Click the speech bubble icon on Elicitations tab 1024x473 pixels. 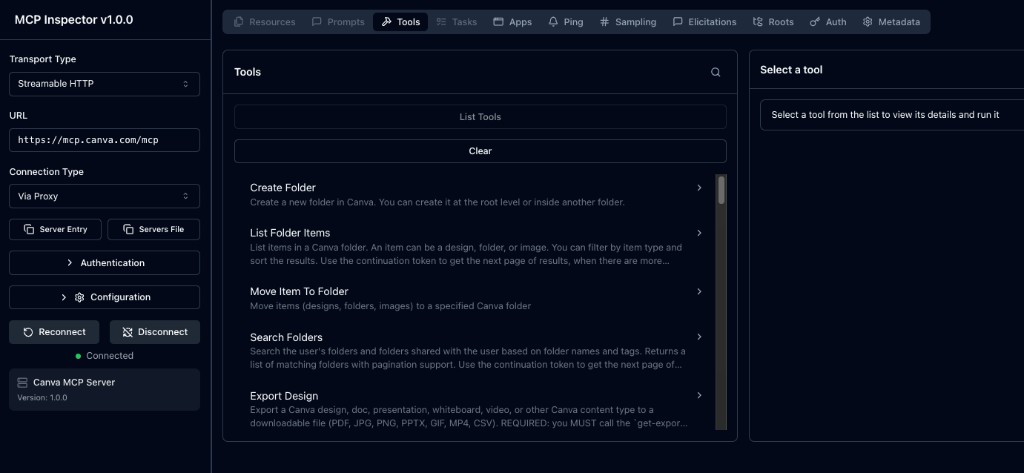(678, 22)
